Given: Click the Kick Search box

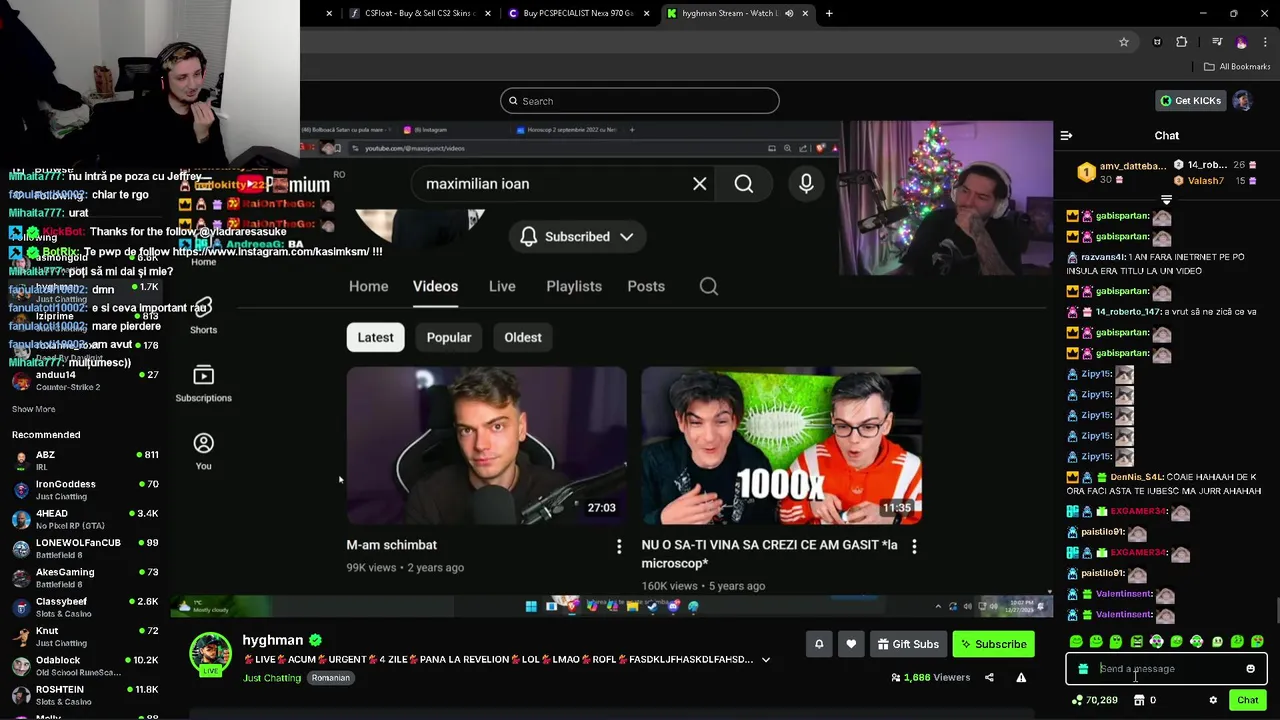Looking at the screenshot, I should pyautogui.click(x=640, y=101).
